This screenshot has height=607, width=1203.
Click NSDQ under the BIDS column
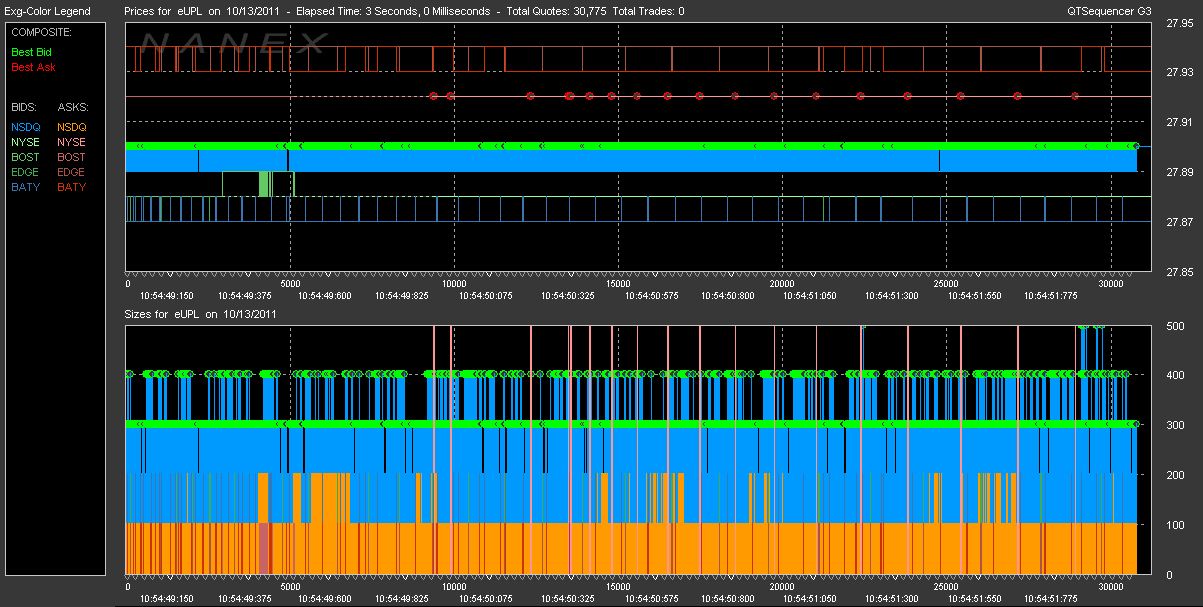(26, 127)
